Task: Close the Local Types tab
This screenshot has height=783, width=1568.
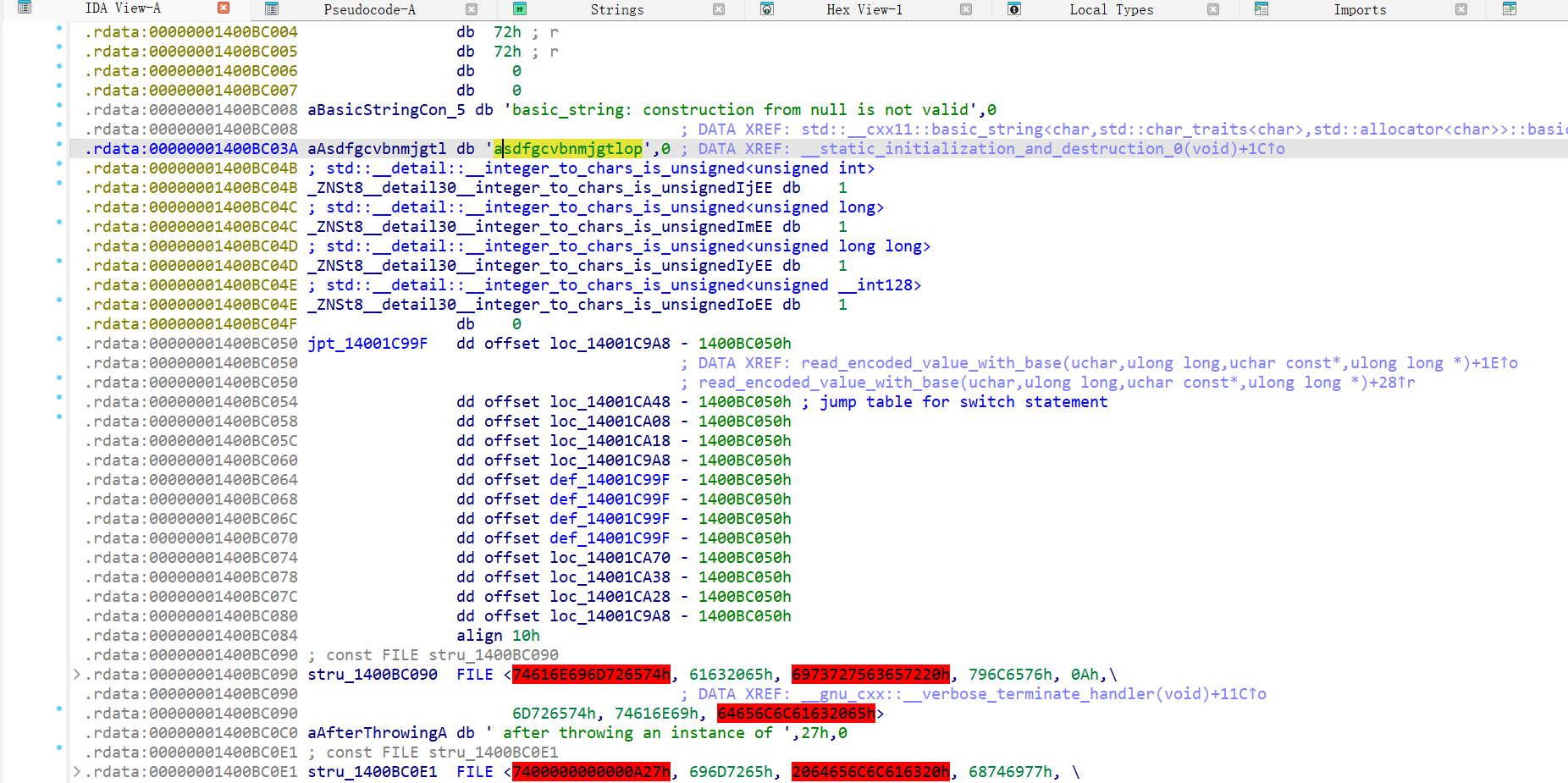Action: pyautogui.click(x=1213, y=9)
